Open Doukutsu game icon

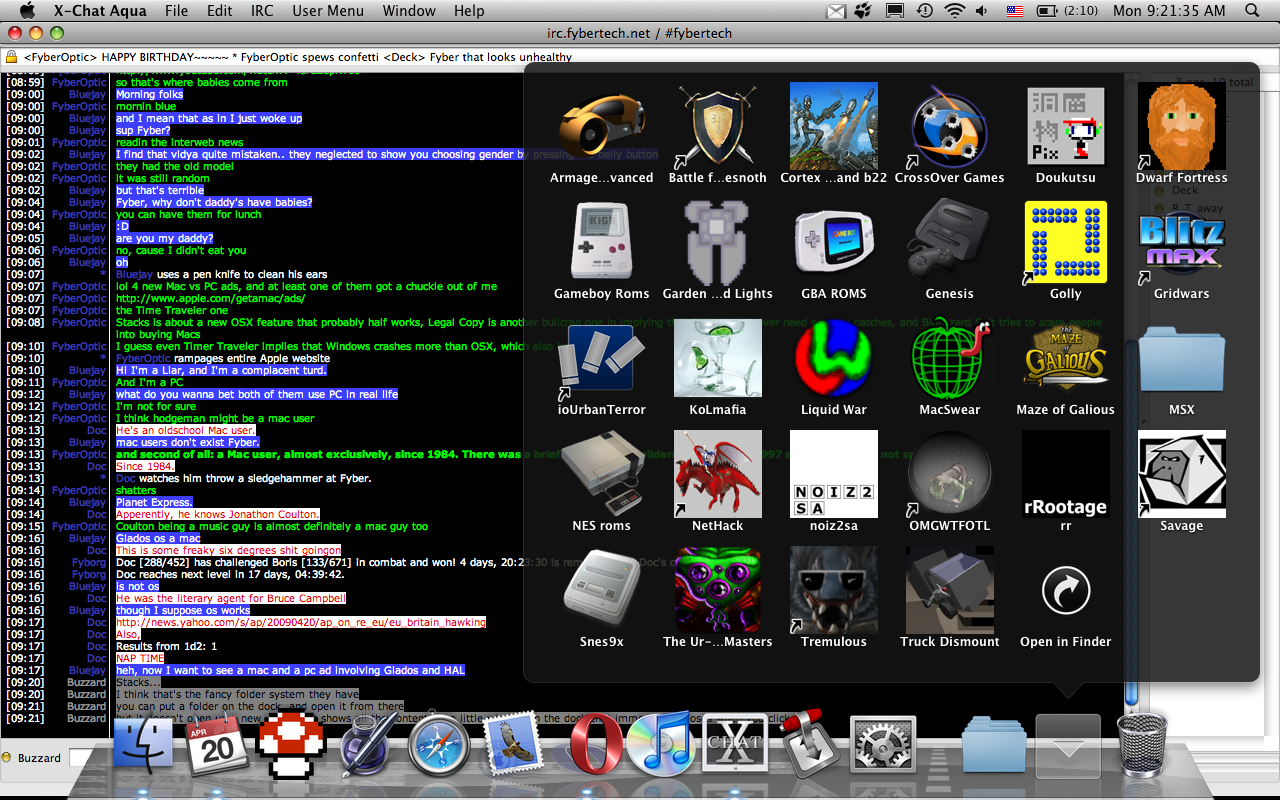point(1066,126)
